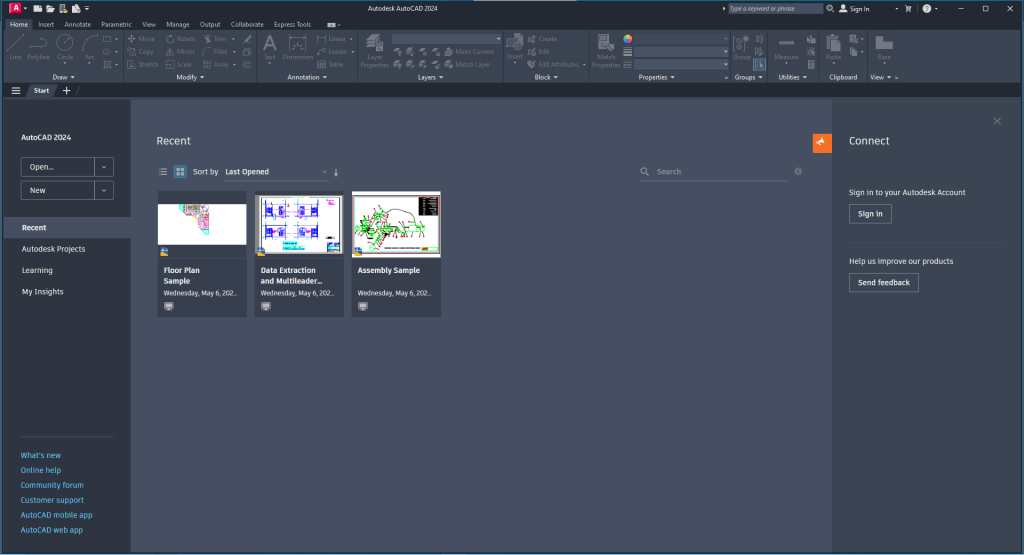1024x555 pixels.
Task: Switch to the Express Tools ribbon tab
Action: tap(292, 24)
